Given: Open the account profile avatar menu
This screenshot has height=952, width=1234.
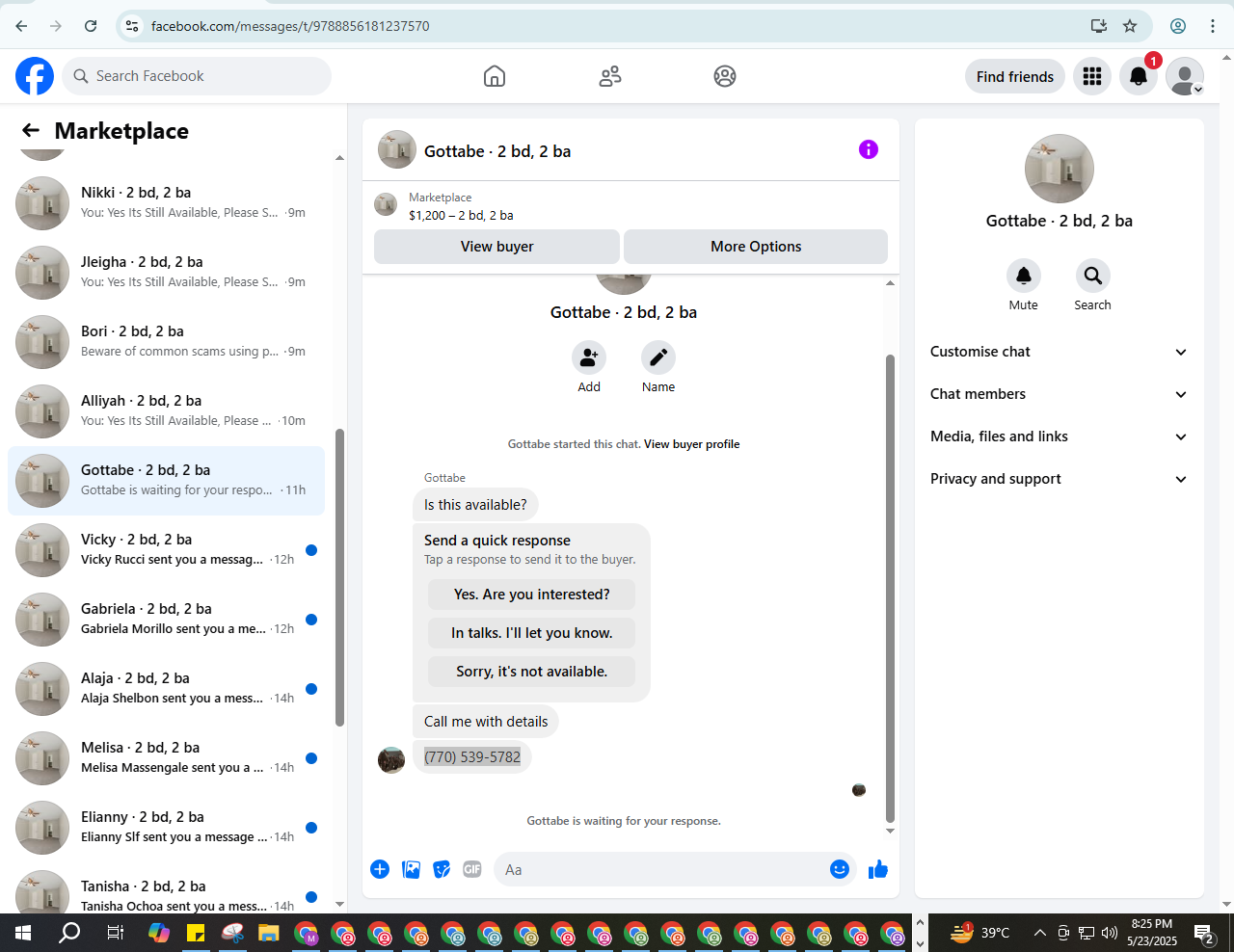Looking at the screenshot, I should 1185,76.
